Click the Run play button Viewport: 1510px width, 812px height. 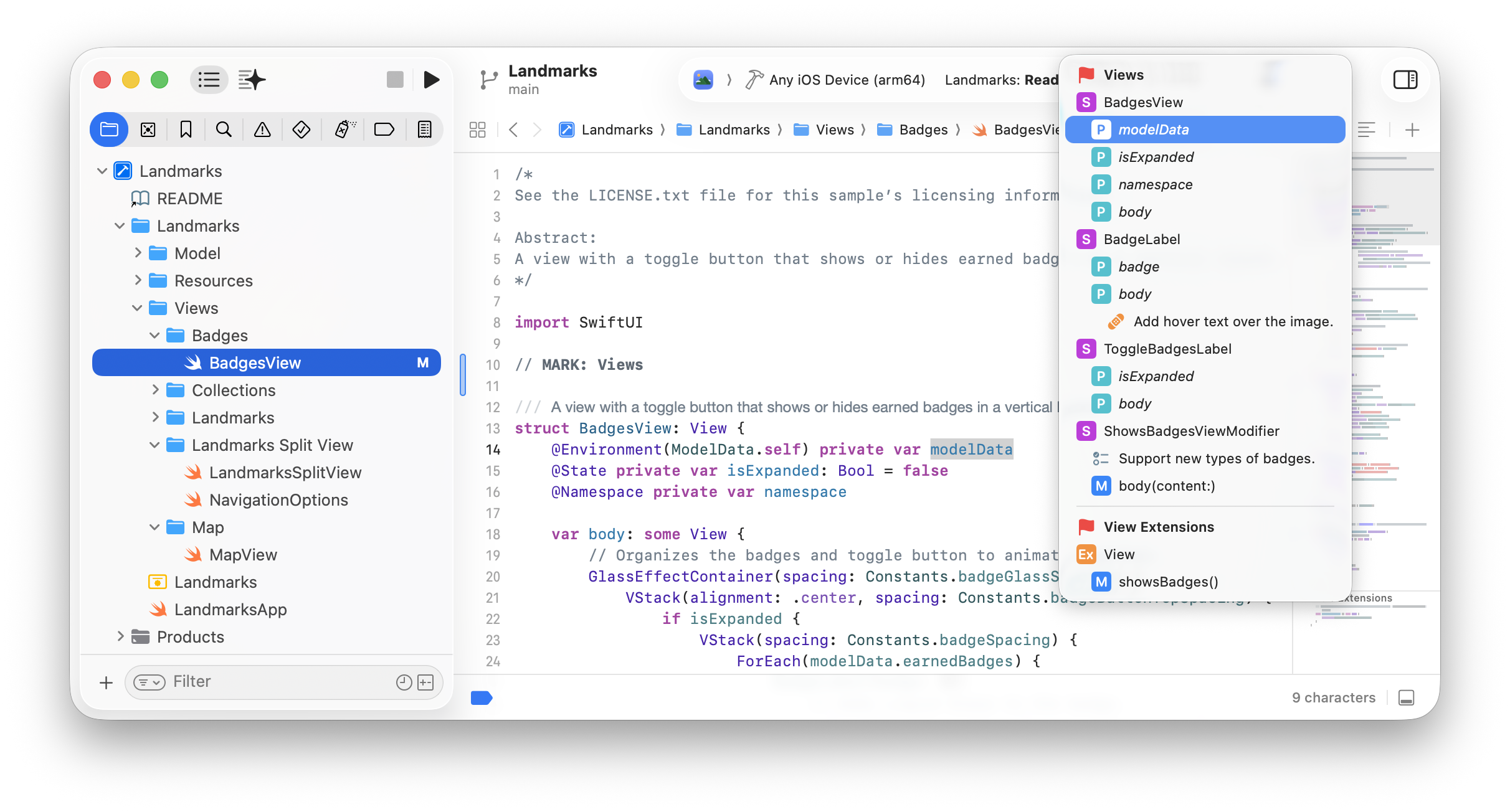click(x=431, y=80)
